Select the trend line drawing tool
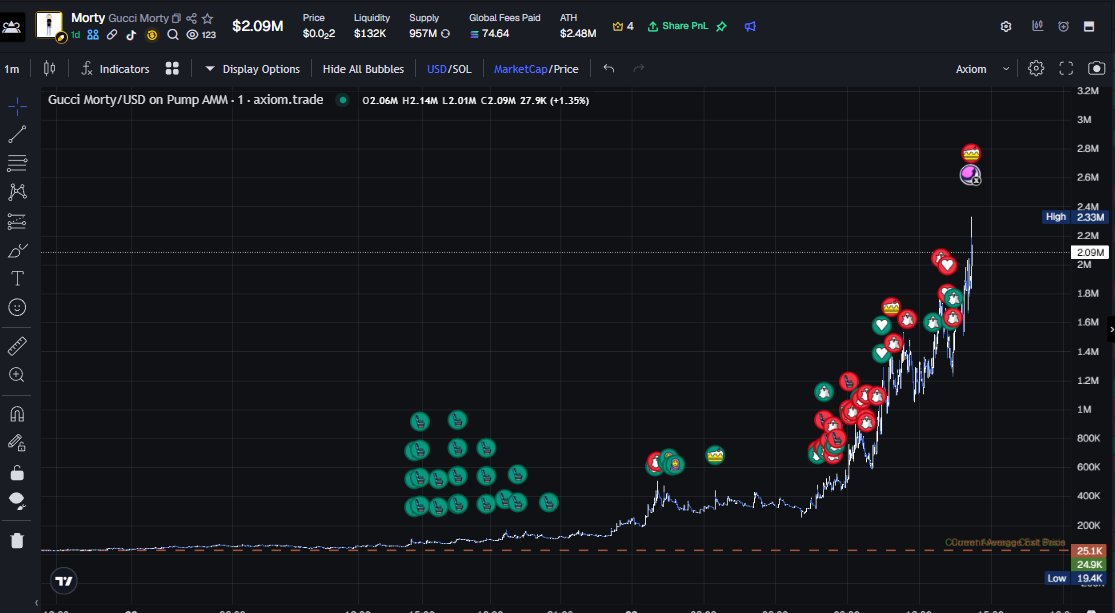This screenshot has height=613, width=1115. [x=17, y=134]
